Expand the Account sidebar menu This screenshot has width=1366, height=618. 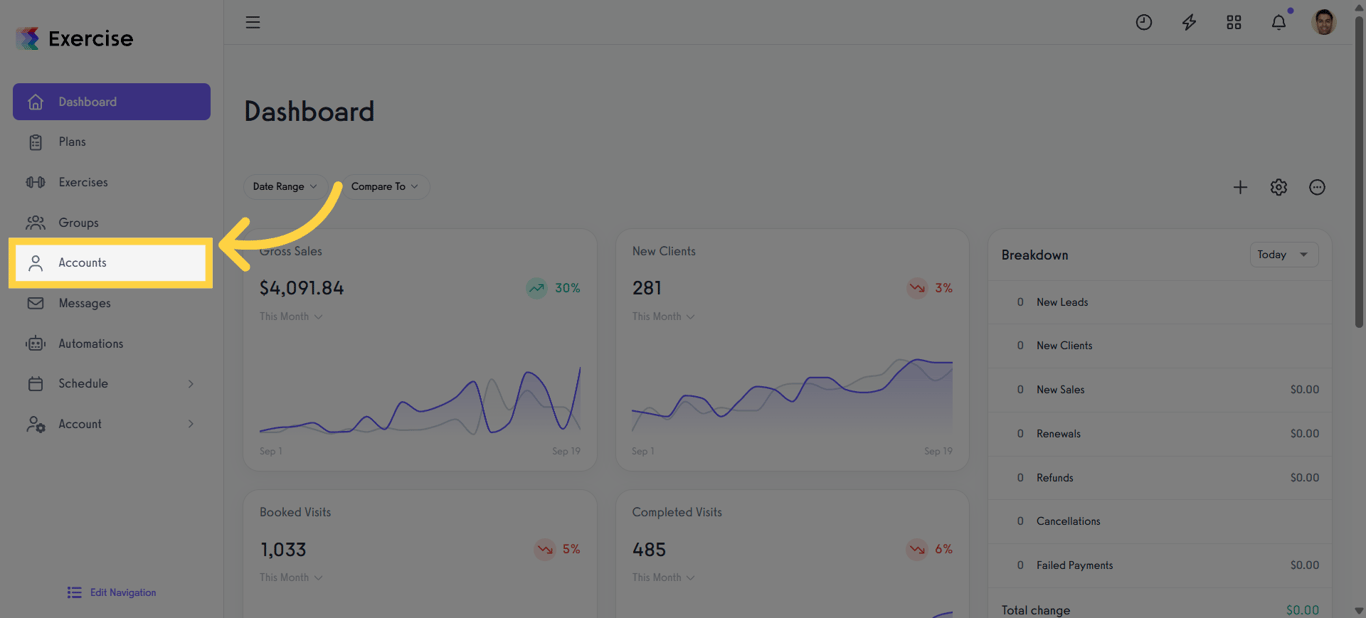(x=80, y=423)
